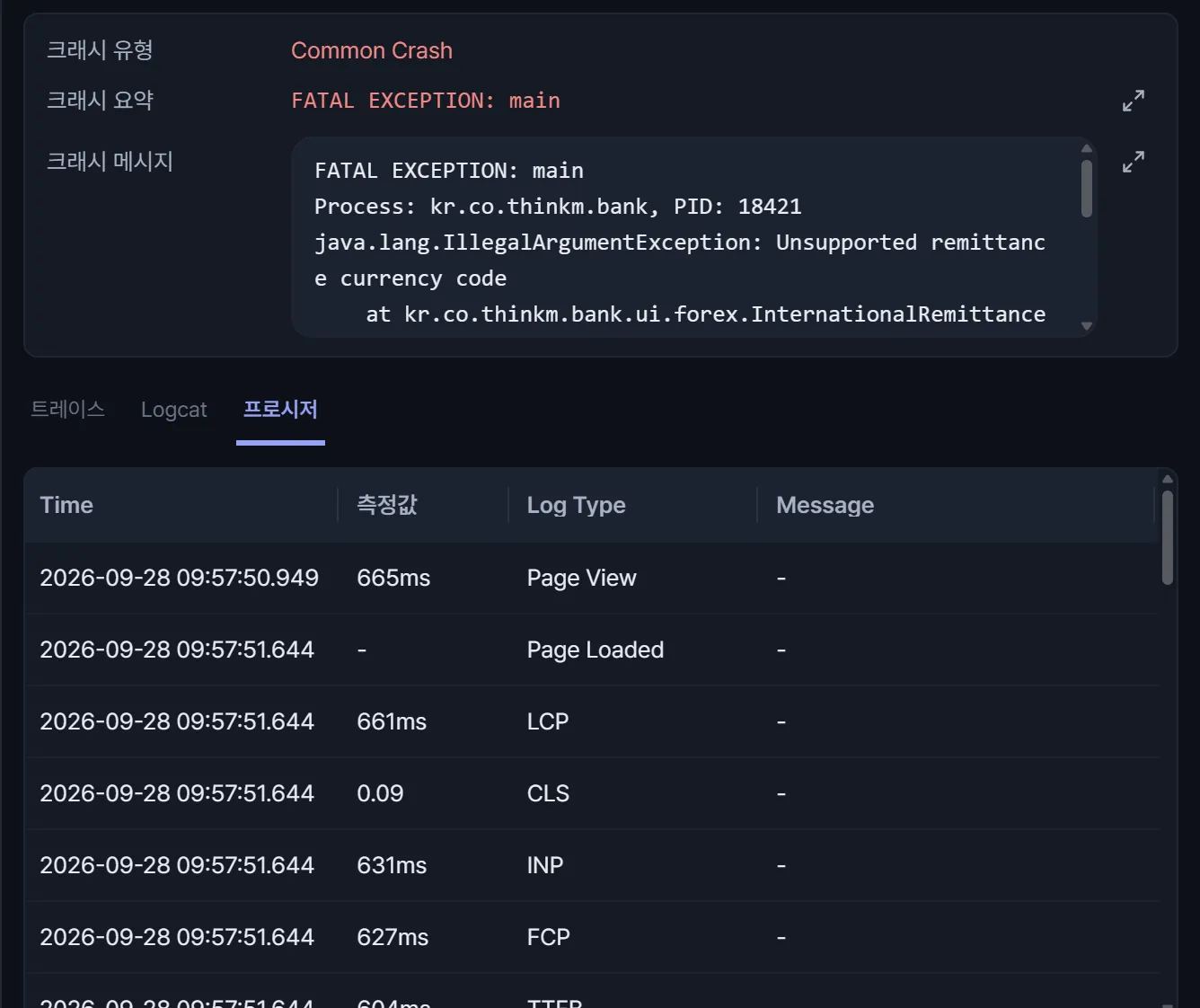Click the timestamp in the Page Loaded row
The image size is (1200, 1008).
(x=177, y=650)
